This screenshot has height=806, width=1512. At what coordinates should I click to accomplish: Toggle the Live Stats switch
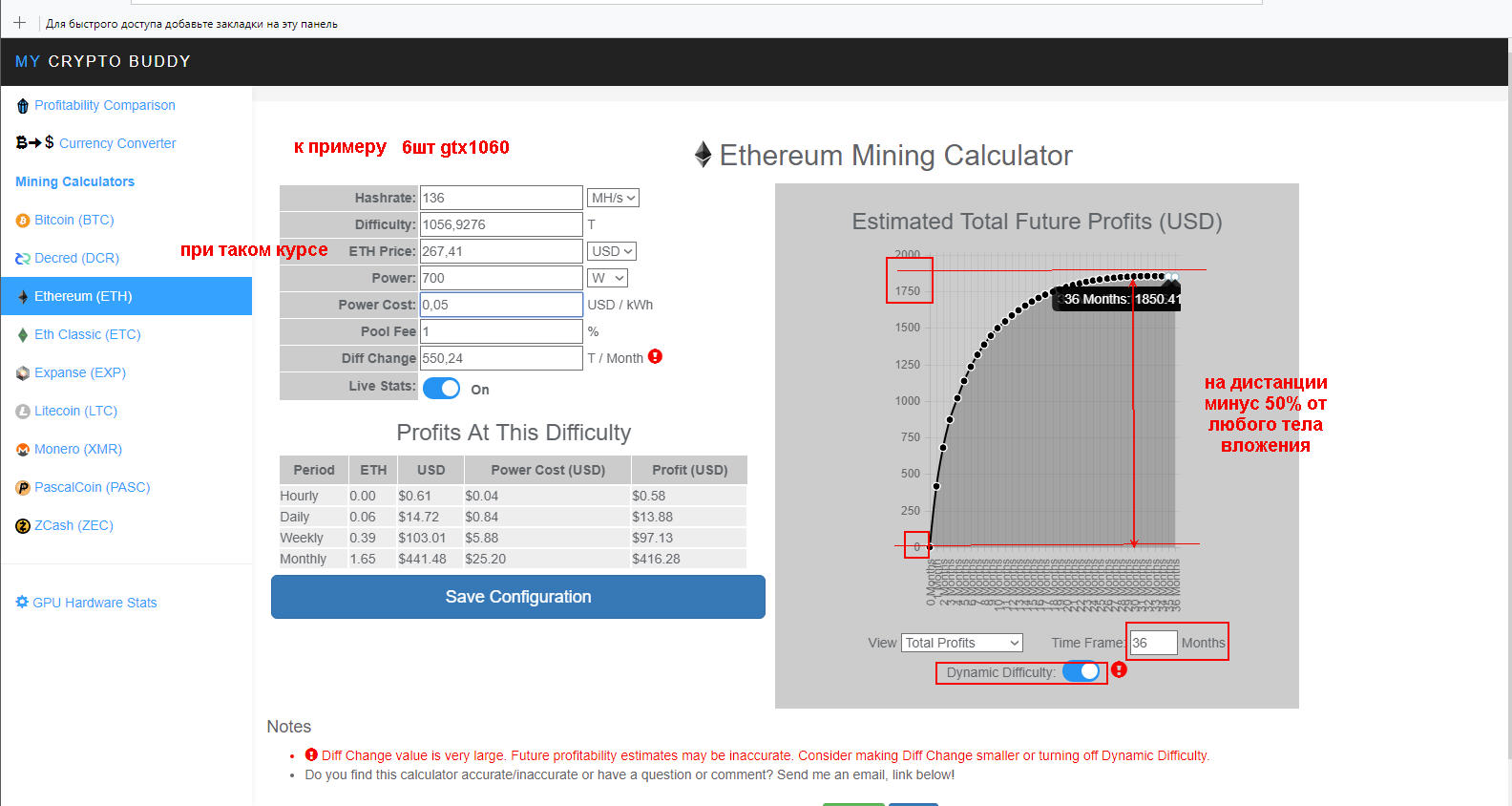click(x=441, y=389)
